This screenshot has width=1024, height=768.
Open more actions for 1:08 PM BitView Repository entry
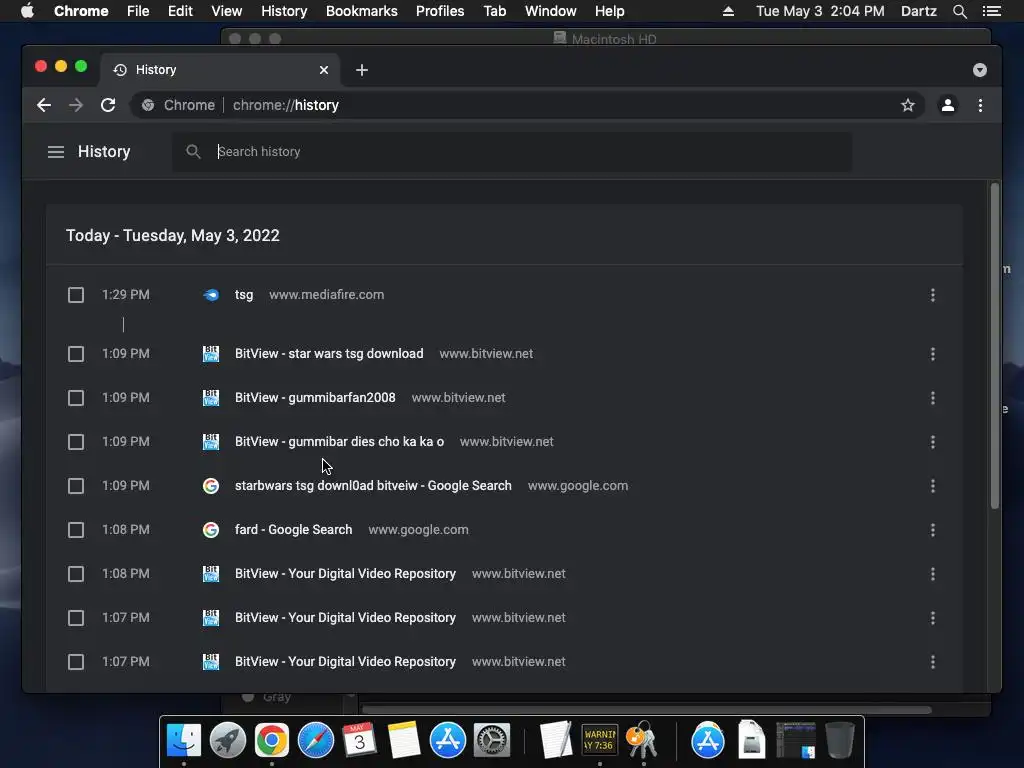coord(933,574)
